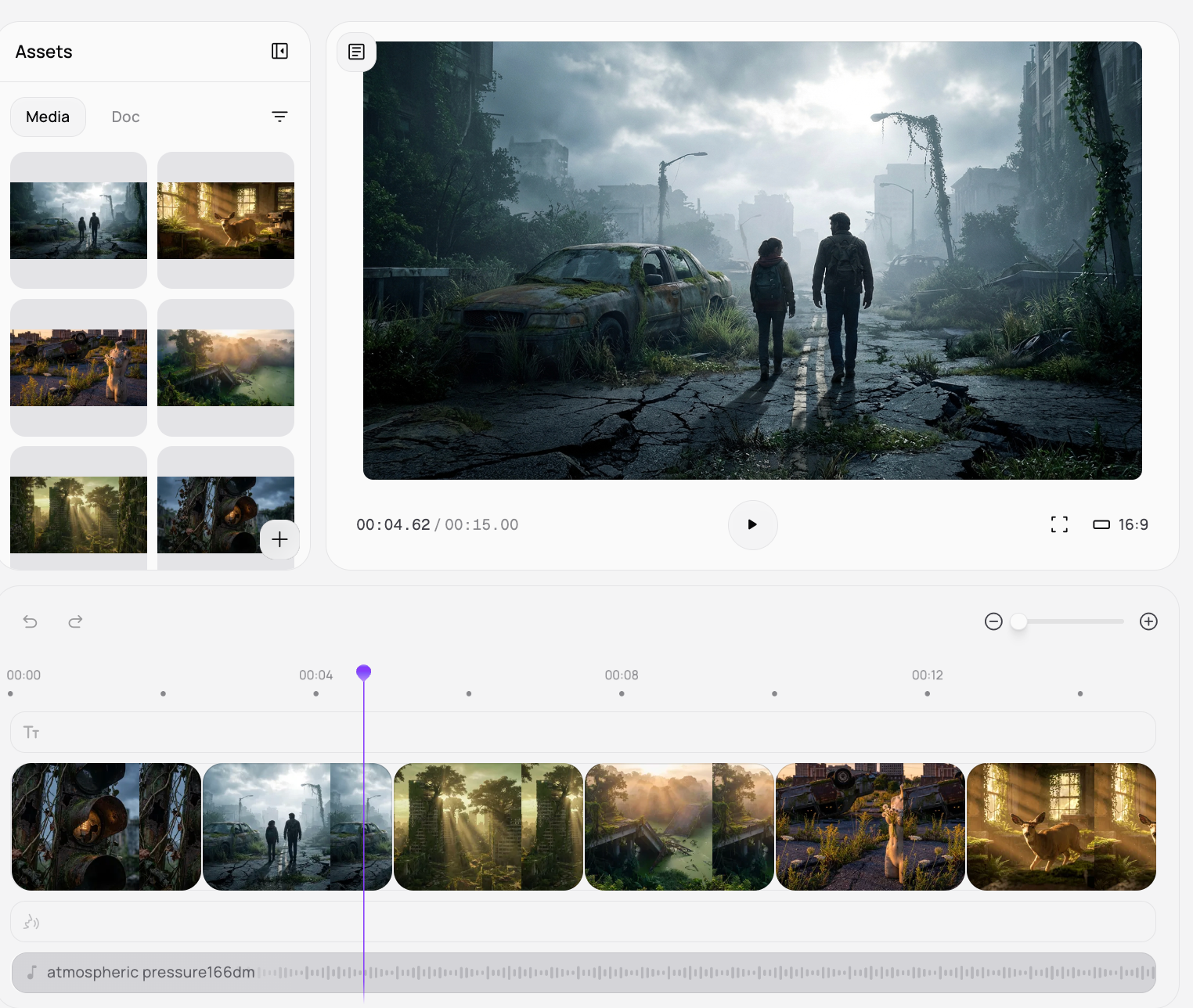1193x1008 pixels.
Task: Switch to the Doc tab
Action: (125, 117)
